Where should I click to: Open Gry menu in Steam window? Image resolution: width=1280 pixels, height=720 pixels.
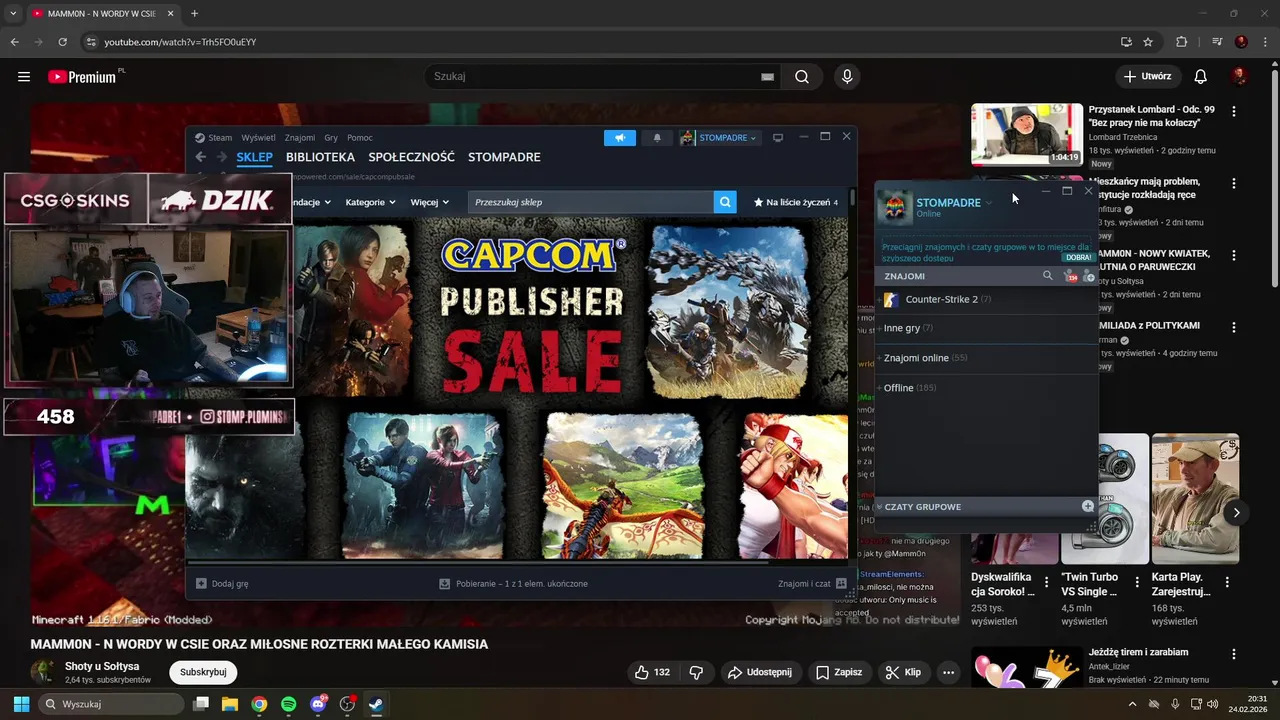click(x=331, y=138)
